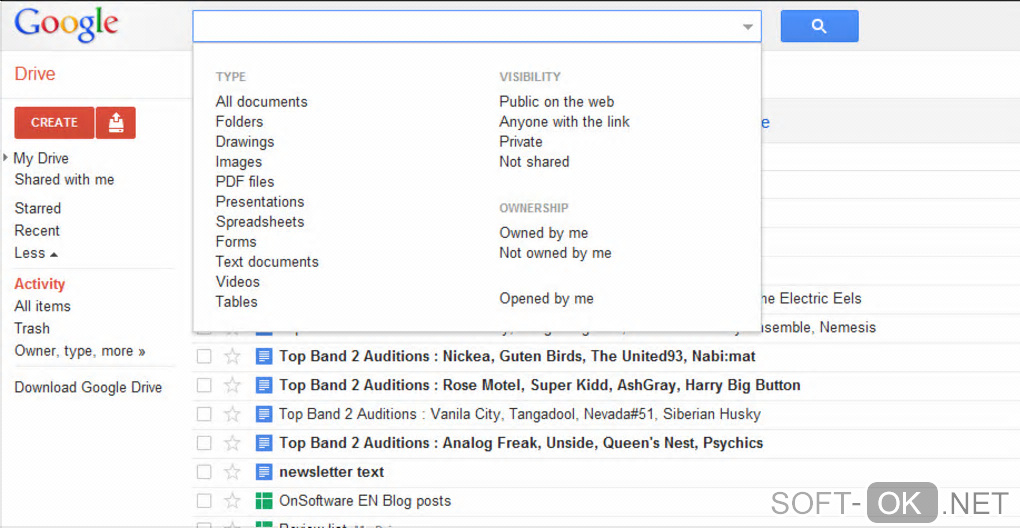The width and height of the screenshot is (1020, 528).
Task: Star the OnSoftware EN Blog posts spreadsheet
Action: coord(232,501)
